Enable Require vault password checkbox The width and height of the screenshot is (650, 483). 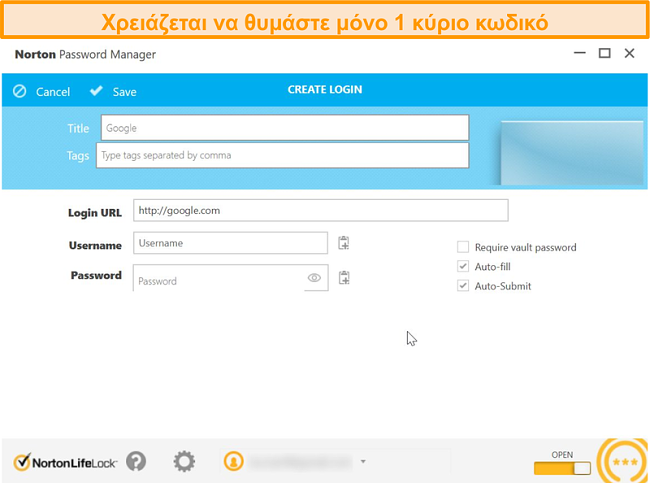(x=463, y=247)
